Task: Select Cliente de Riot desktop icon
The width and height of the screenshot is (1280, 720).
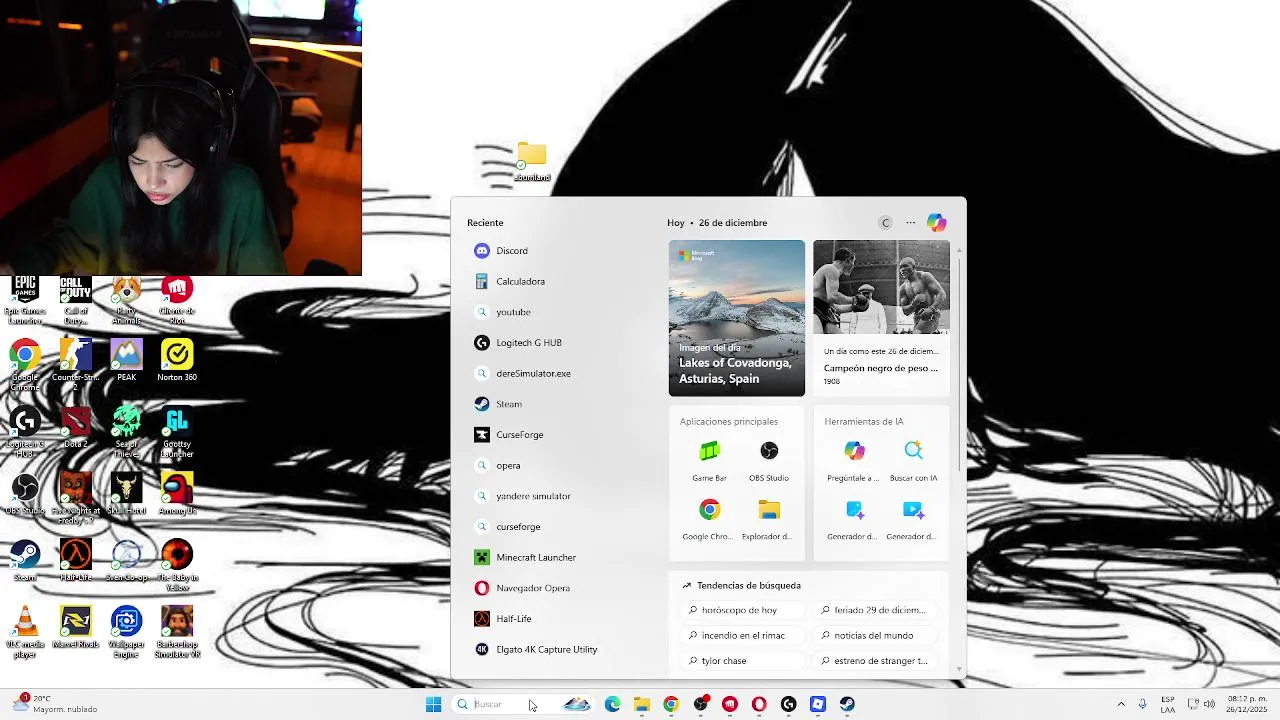Action: tap(177, 301)
